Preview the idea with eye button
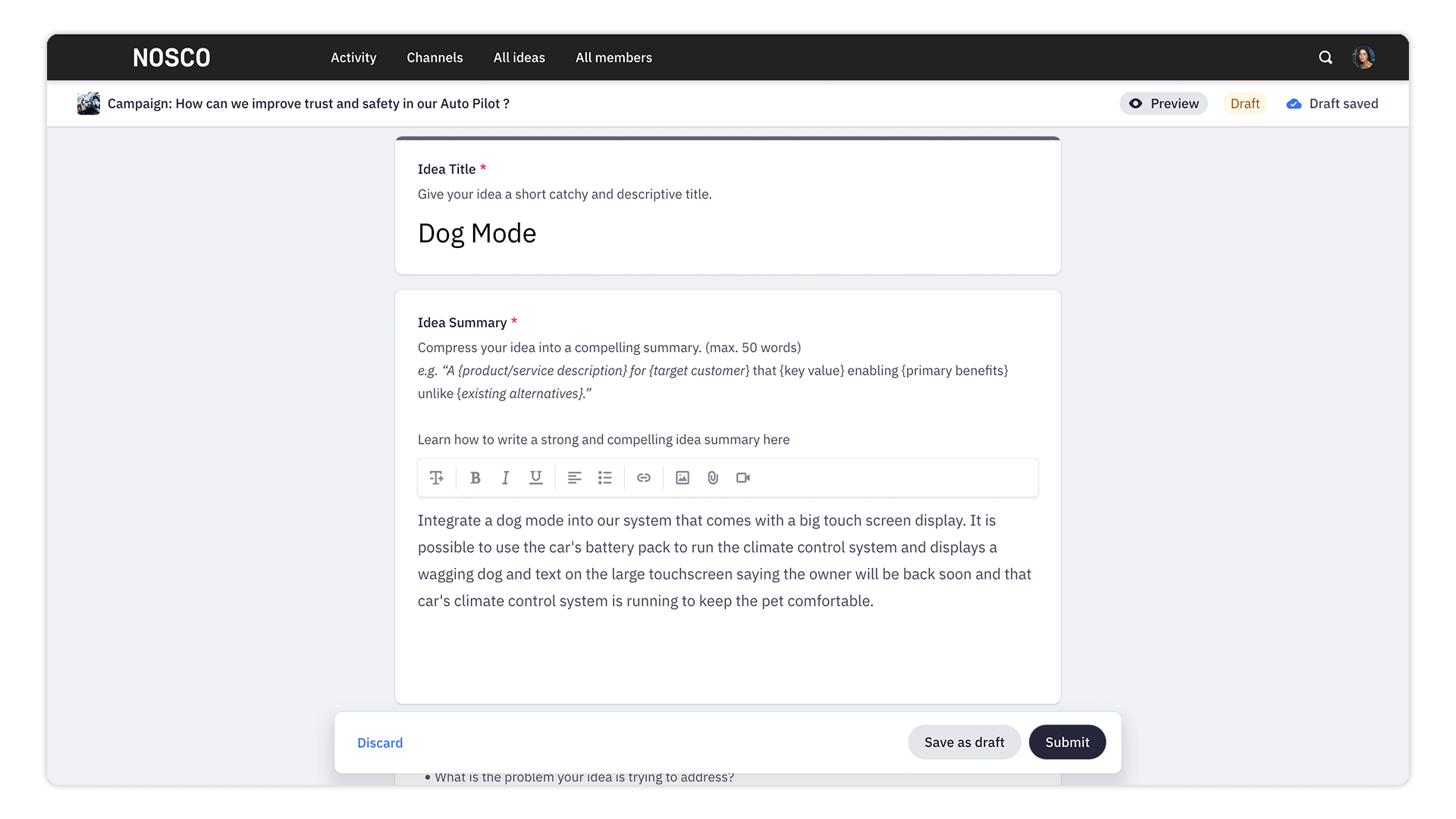1456x819 pixels. coord(1163,104)
